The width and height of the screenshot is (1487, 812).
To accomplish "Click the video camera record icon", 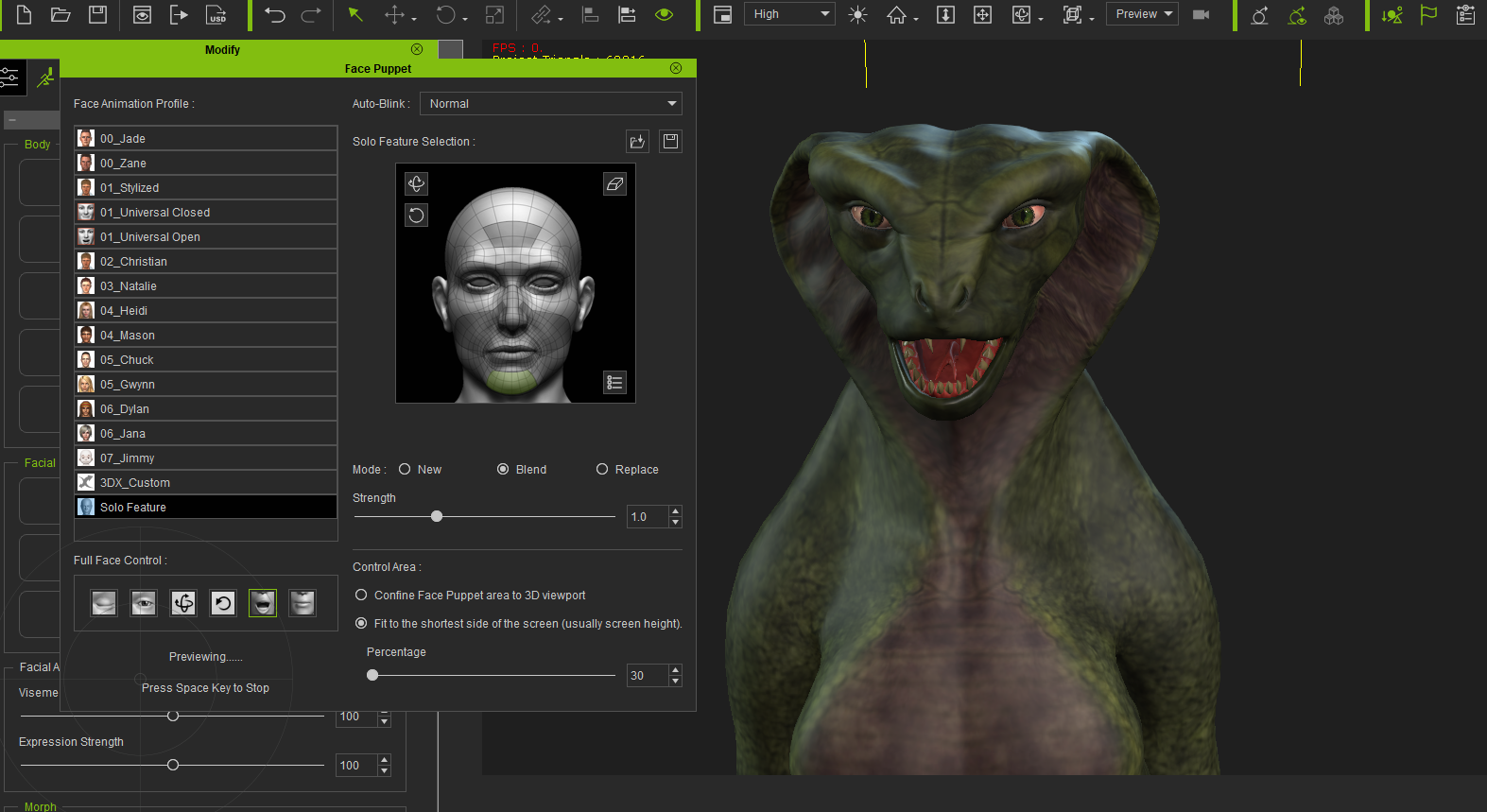I will point(1202,14).
